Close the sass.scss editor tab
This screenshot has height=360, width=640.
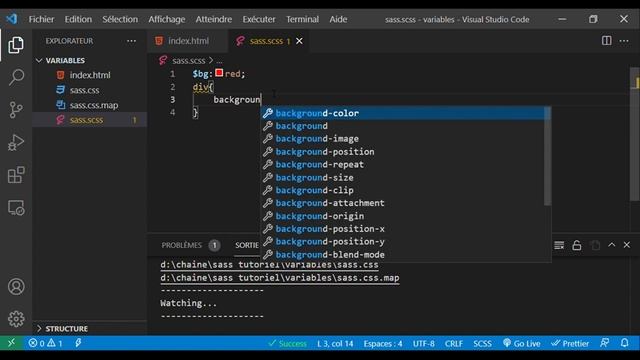(x=299, y=41)
